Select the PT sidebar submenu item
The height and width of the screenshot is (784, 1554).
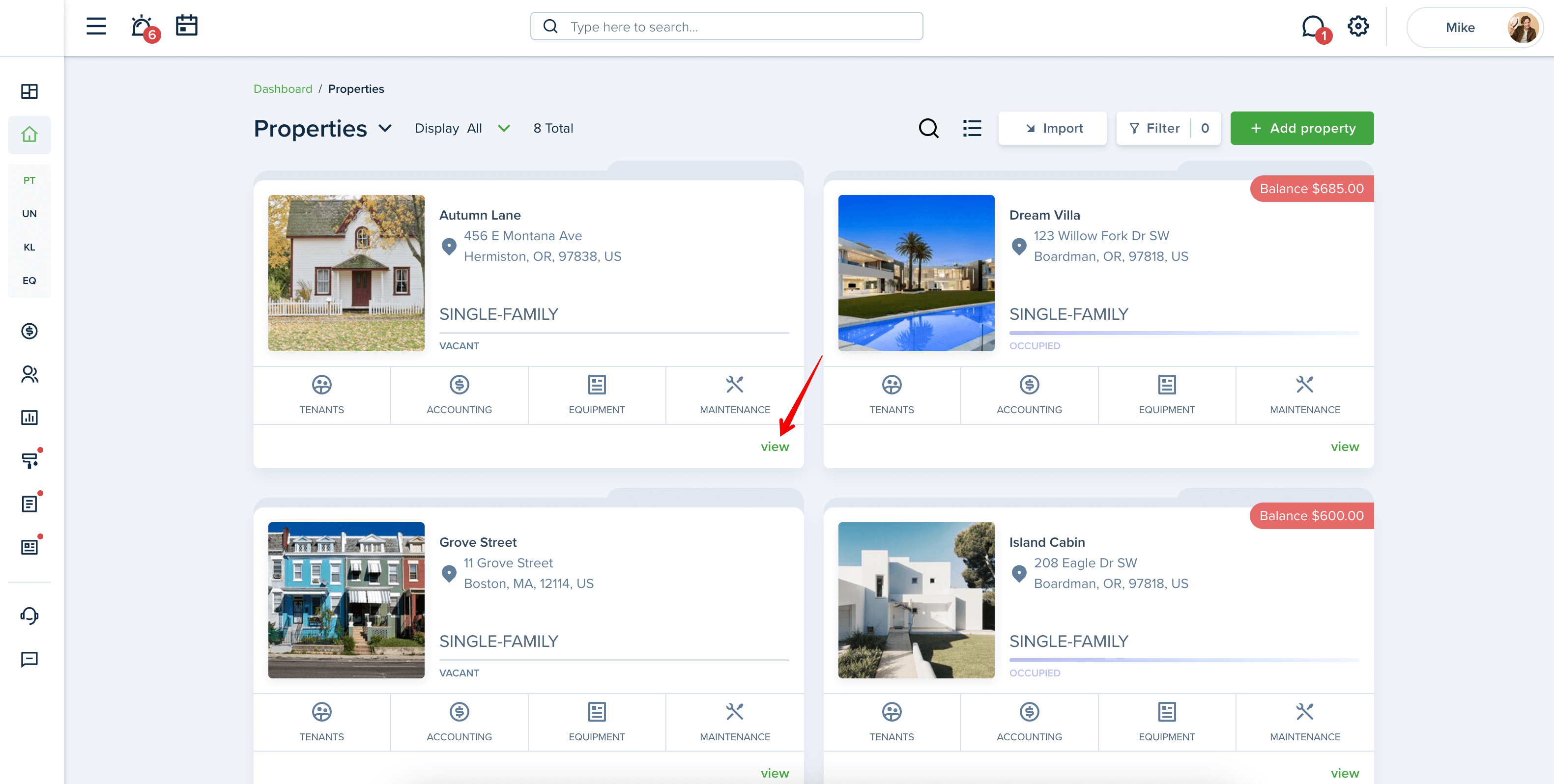[x=29, y=180]
